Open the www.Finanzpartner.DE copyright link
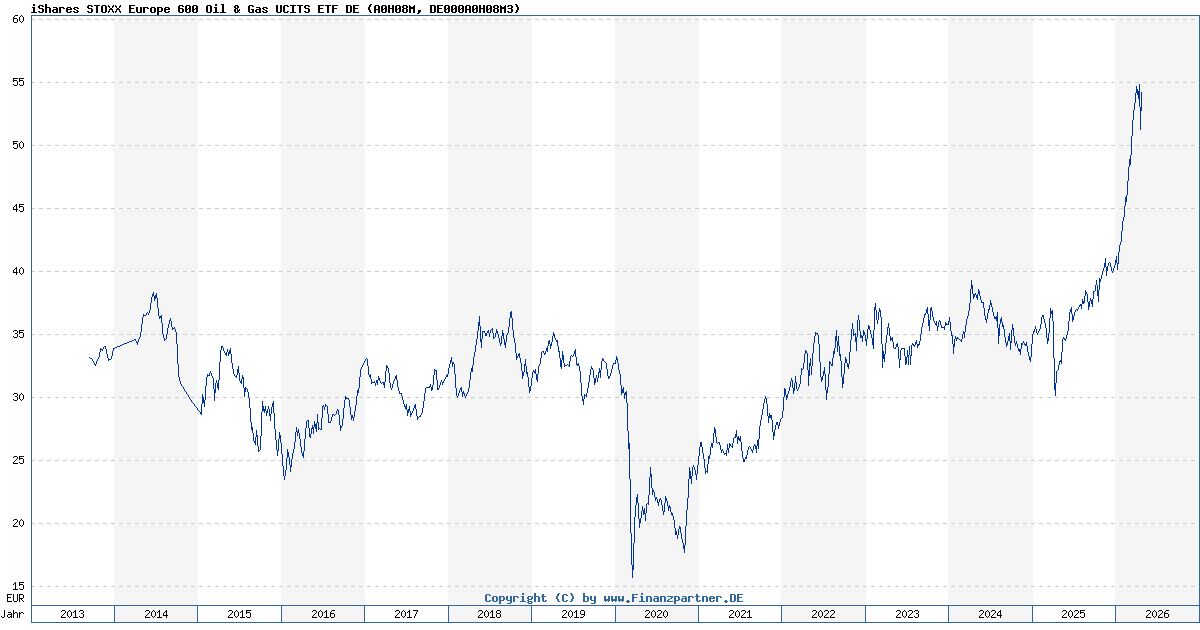The height and width of the screenshot is (630, 1200). point(615,597)
